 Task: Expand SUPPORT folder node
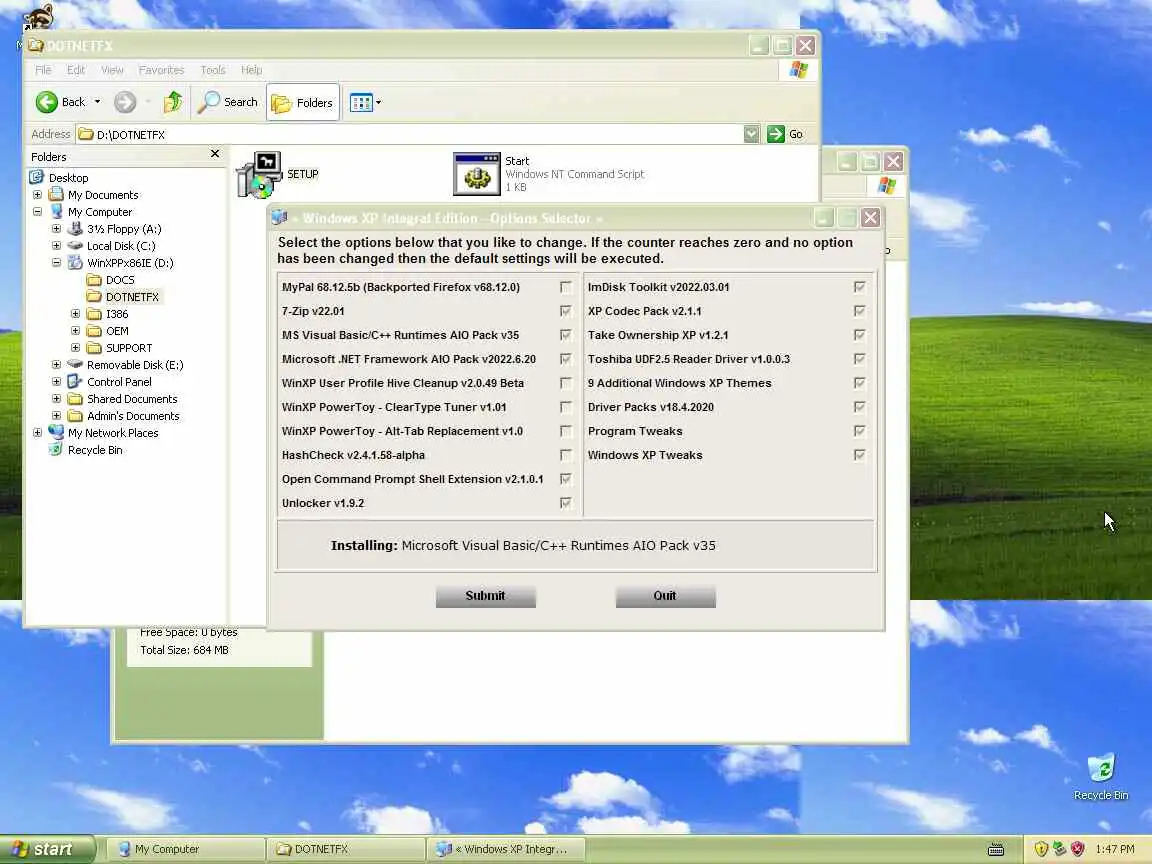pos(76,348)
